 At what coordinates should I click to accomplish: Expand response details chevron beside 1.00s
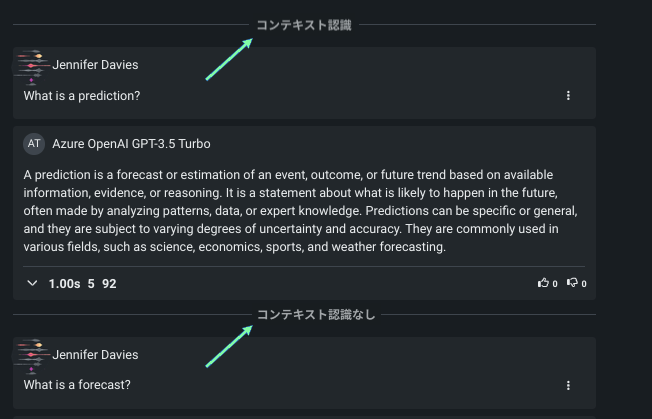(x=33, y=284)
